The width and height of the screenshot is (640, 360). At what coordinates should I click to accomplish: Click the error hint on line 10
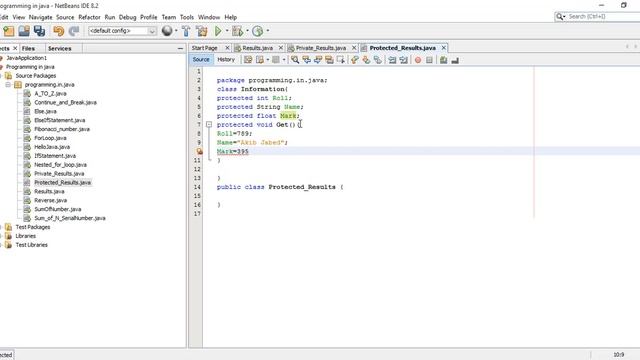[199, 151]
